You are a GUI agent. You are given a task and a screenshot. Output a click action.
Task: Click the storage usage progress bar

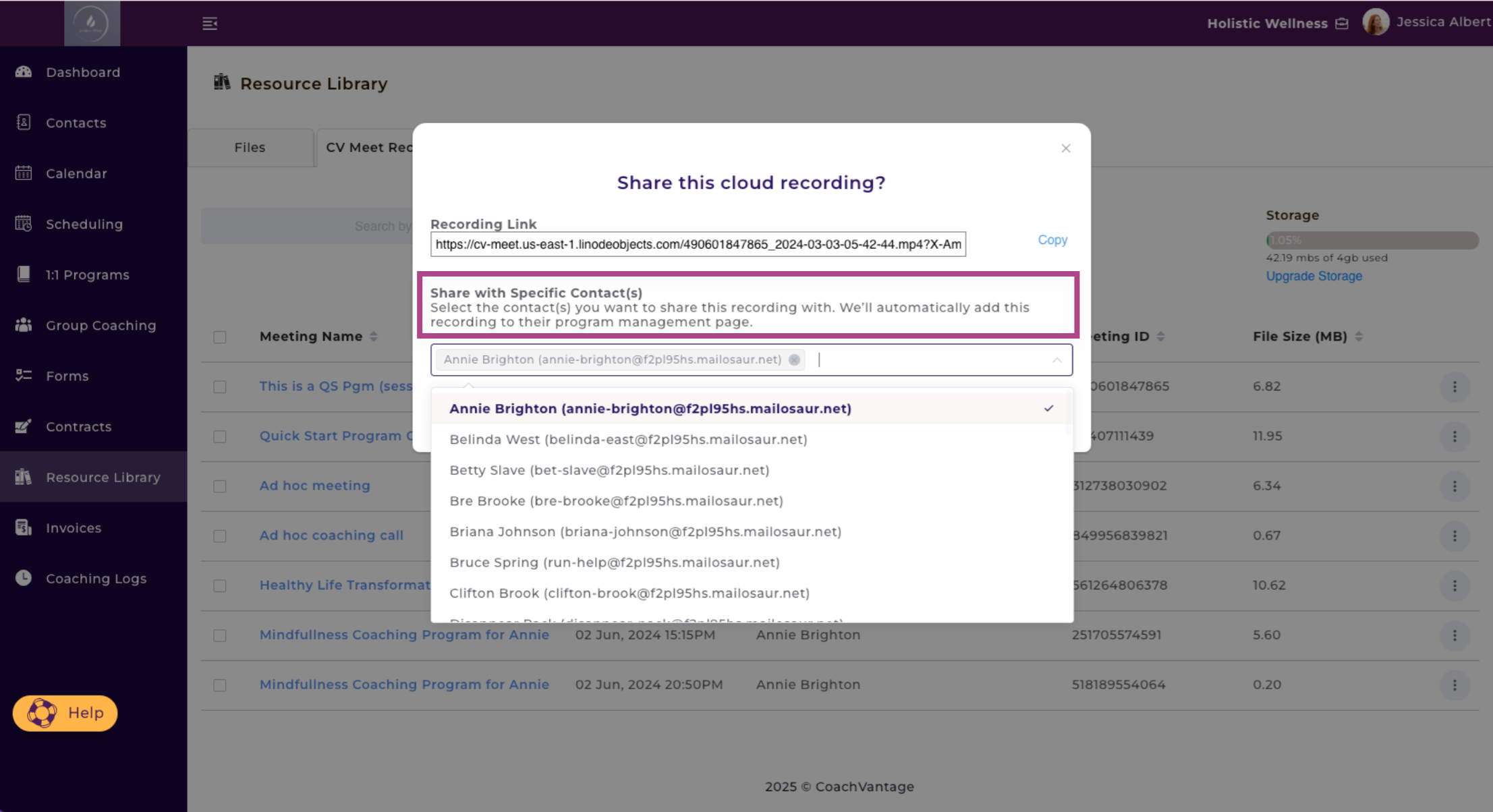point(1372,240)
